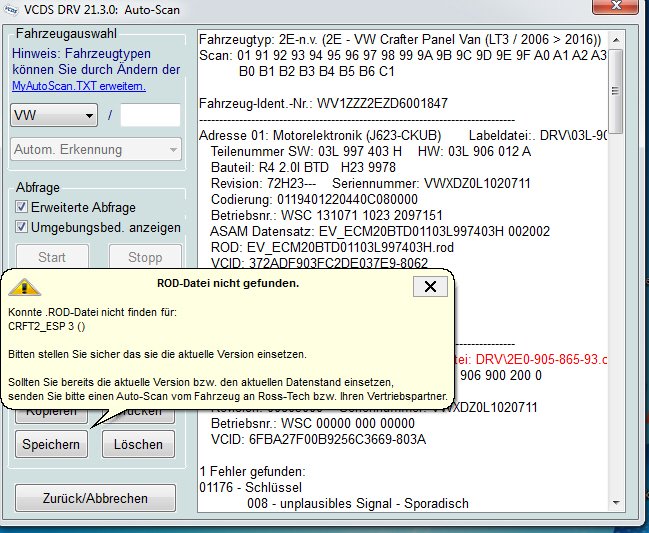
Task: Uncheck Umgebungsbed. anzeigen option
Action: [x=21, y=227]
